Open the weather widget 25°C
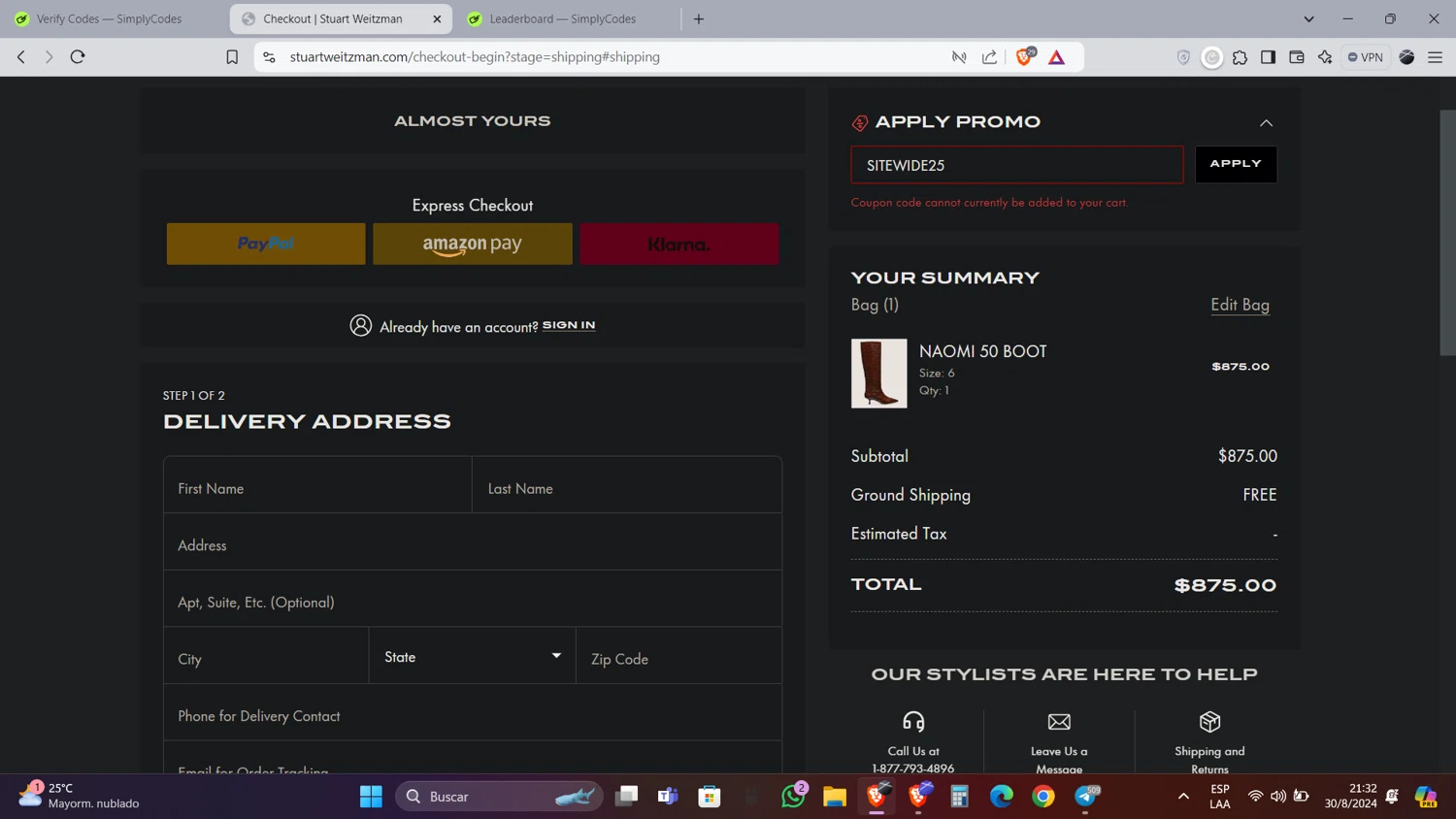Image resolution: width=1456 pixels, height=819 pixels. click(80, 796)
